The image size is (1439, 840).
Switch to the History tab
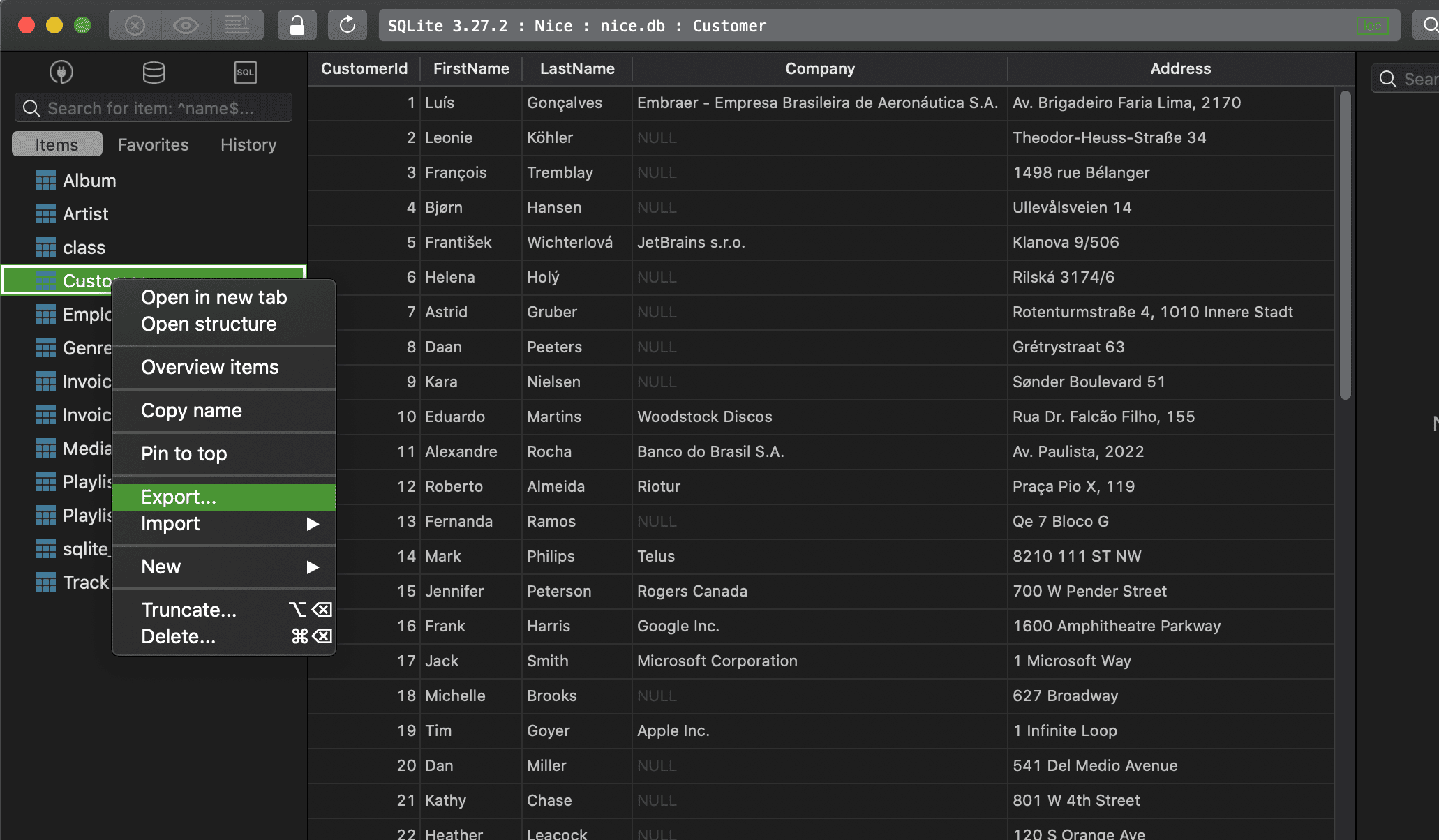[x=248, y=144]
